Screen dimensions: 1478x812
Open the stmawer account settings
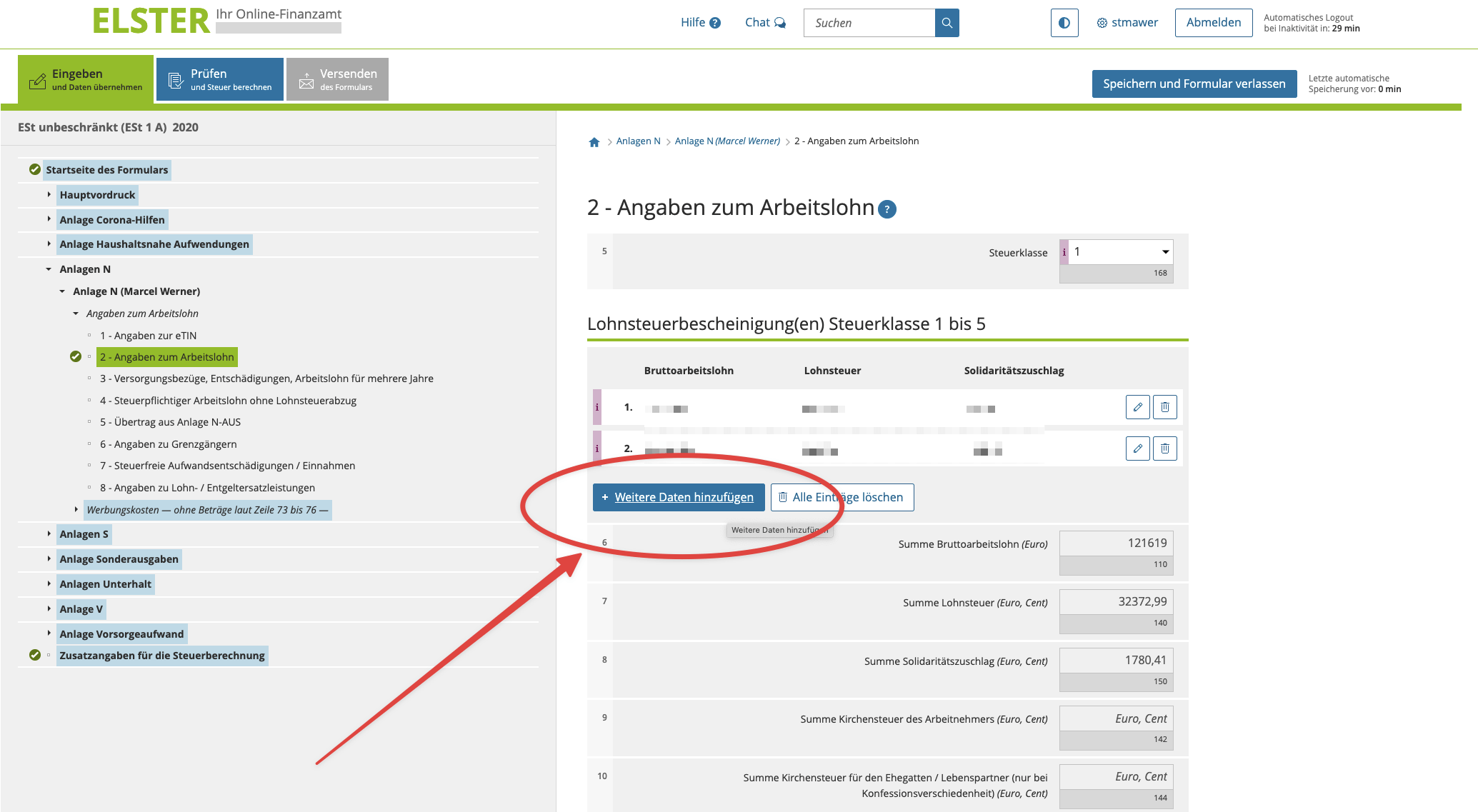coord(1127,23)
